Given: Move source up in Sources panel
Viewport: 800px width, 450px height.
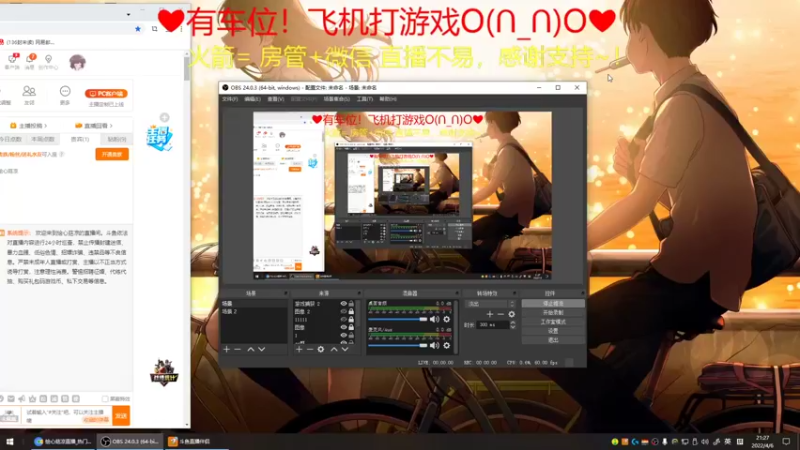Looking at the screenshot, I should pyautogui.click(x=334, y=349).
